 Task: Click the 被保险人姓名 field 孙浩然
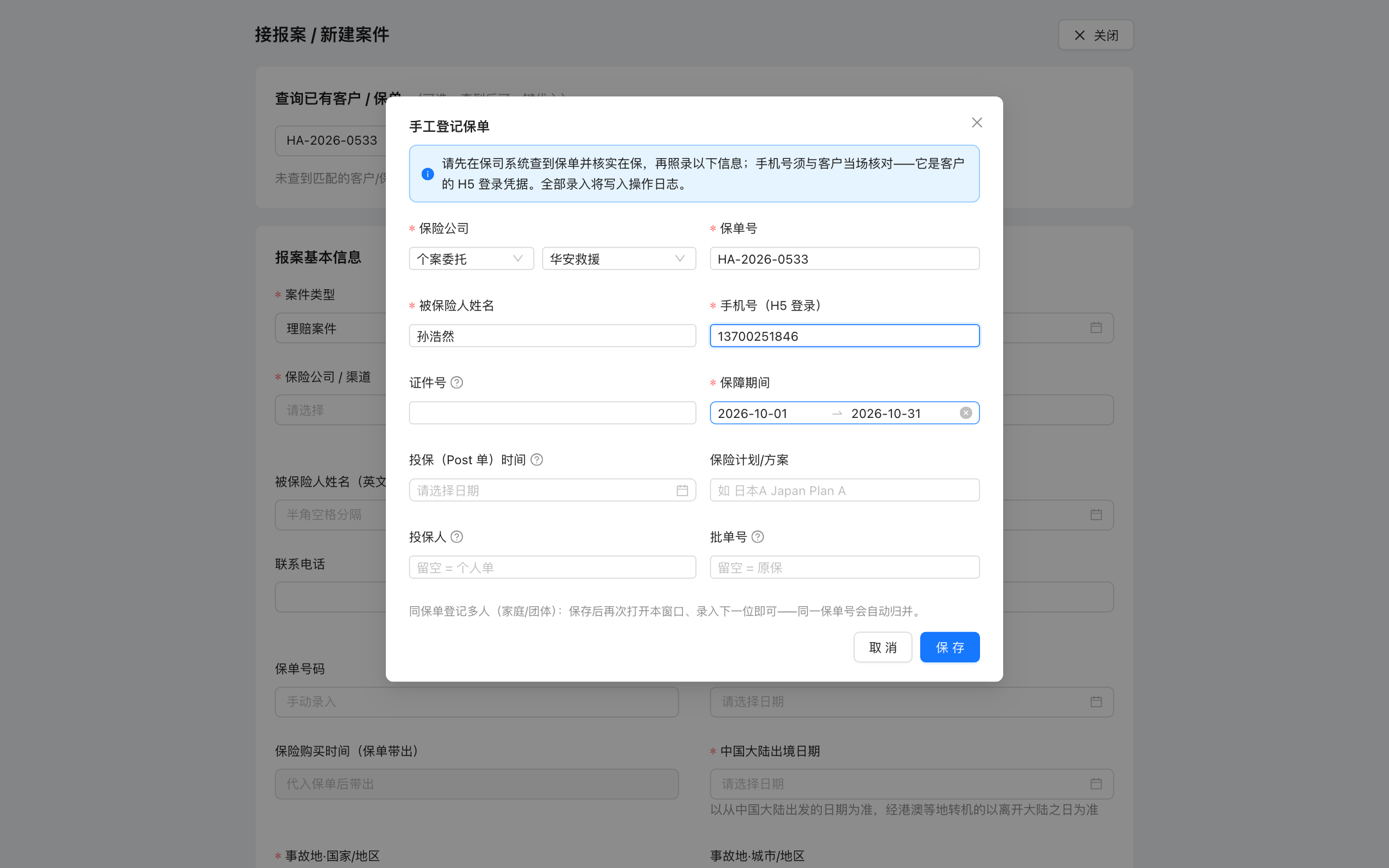pos(552,336)
